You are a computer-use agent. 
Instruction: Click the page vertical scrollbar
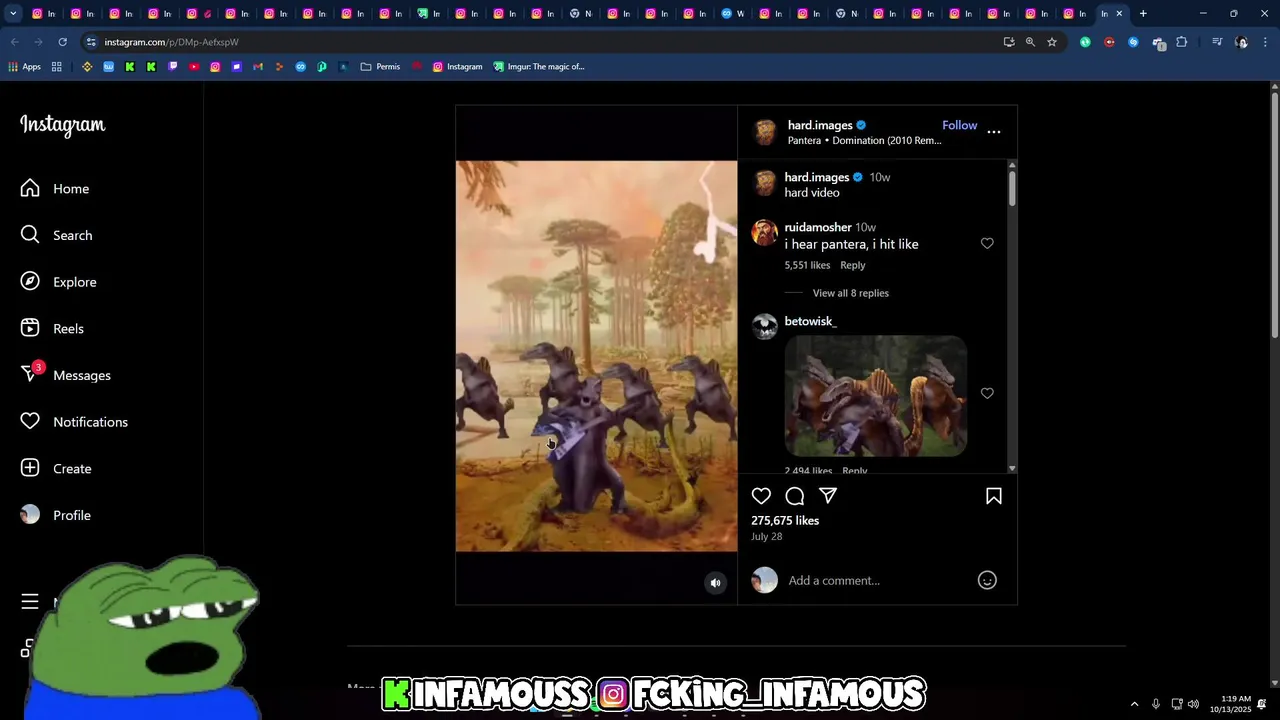pos(1274,215)
